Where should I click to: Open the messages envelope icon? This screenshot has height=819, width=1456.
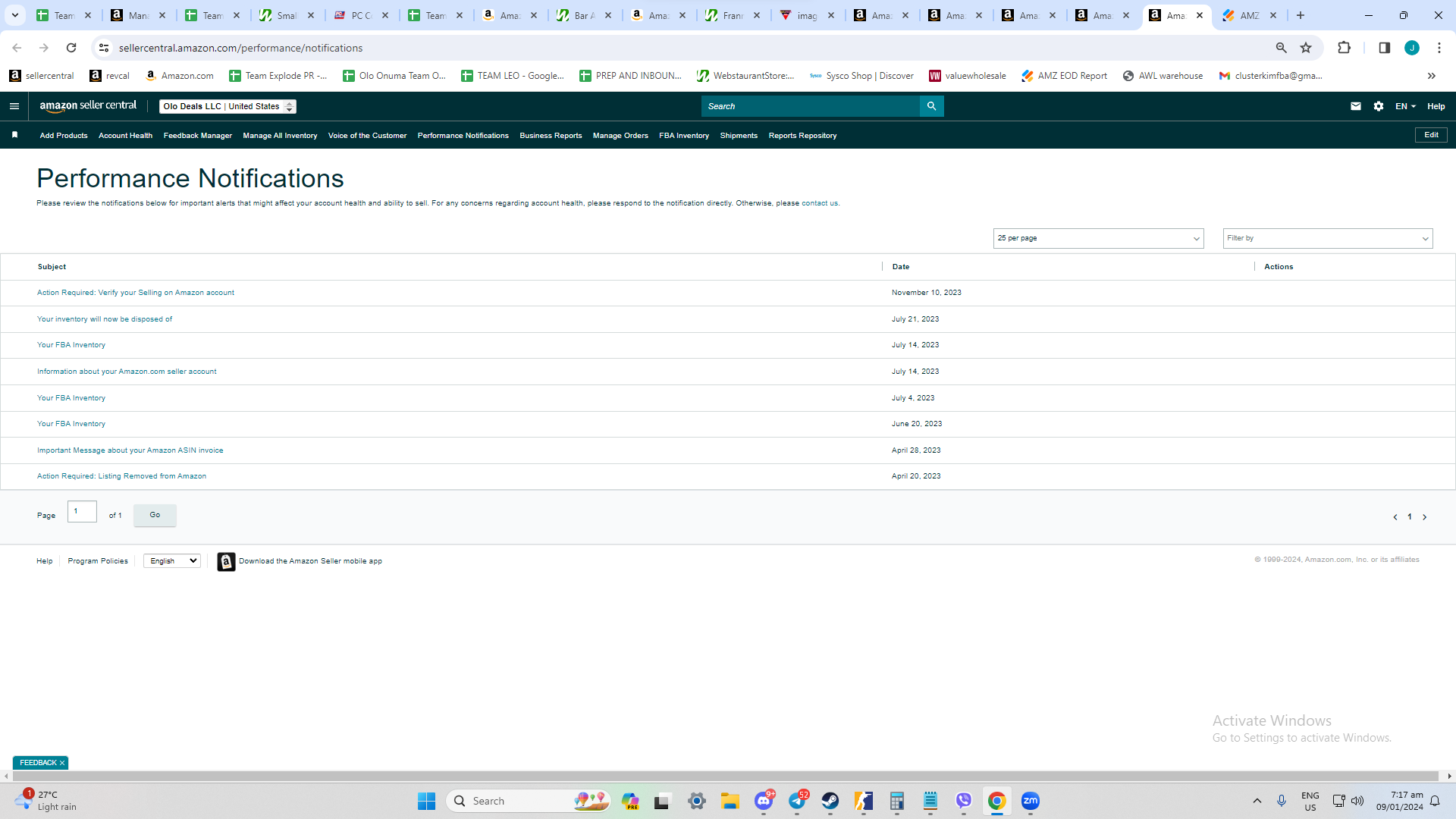[1356, 106]
